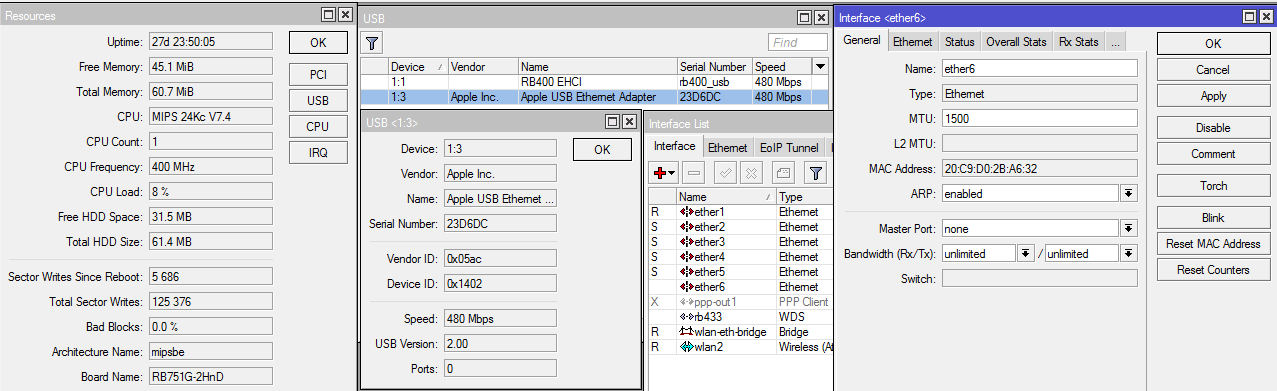Select the RB400 EHCI row in USB list
This screenshot has width=1277, height=391.
(x=594, y=82)
